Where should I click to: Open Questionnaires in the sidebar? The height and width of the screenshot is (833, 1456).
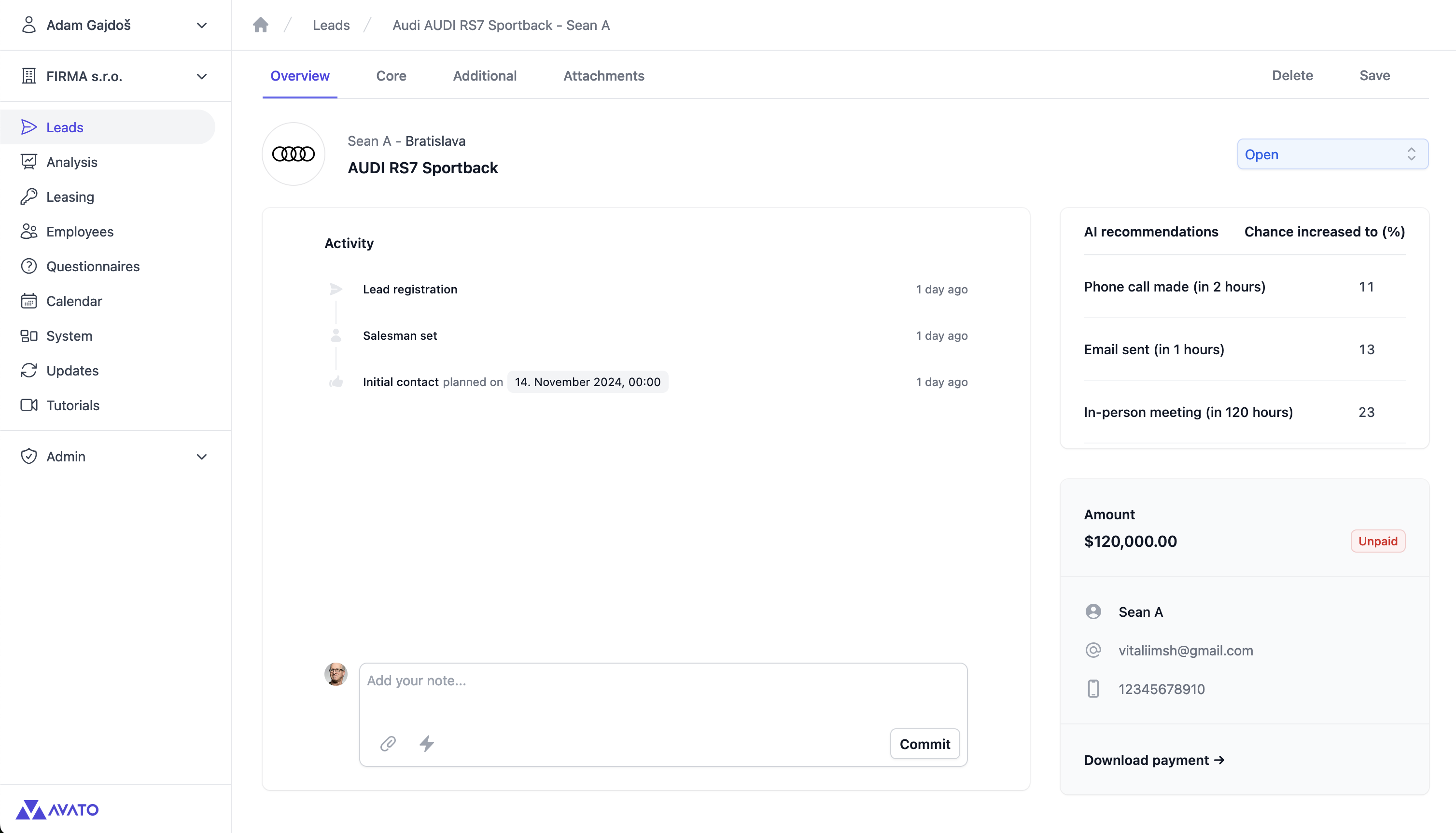coord(108,266)
